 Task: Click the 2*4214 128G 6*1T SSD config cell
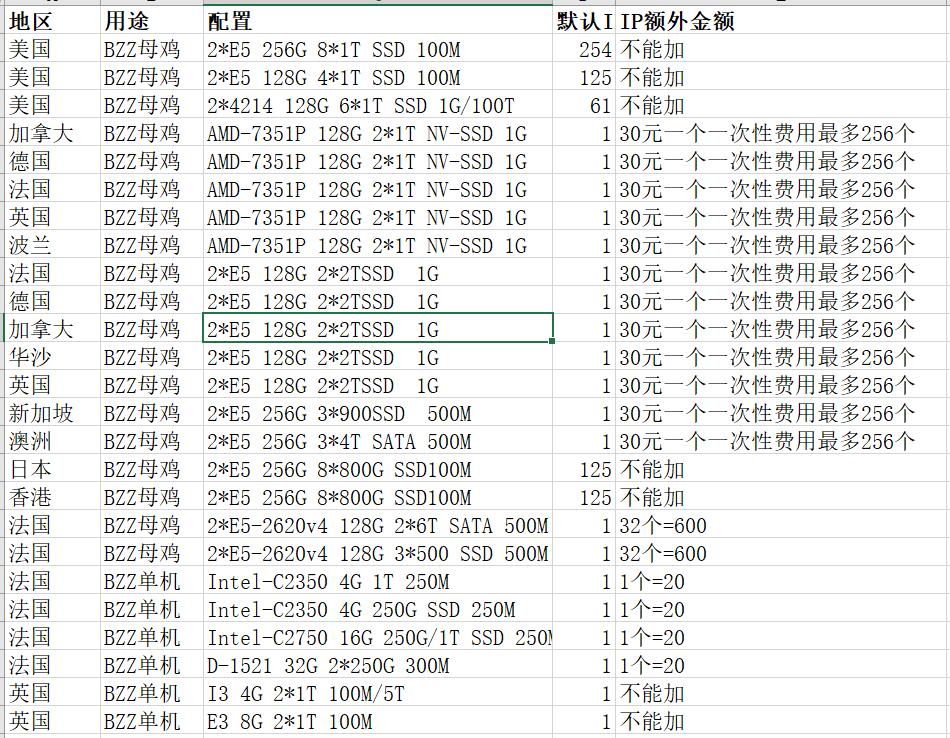(x=377, y=105)
